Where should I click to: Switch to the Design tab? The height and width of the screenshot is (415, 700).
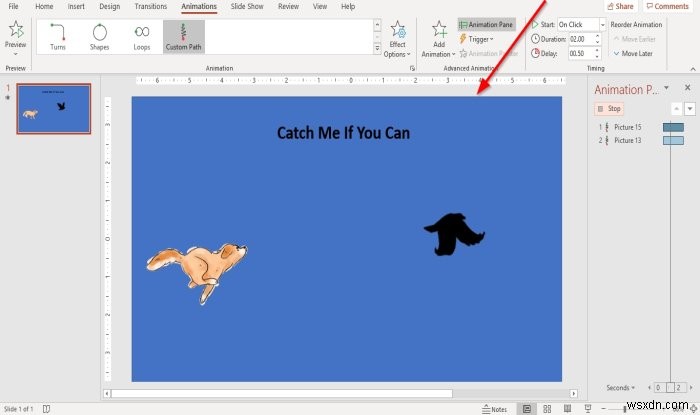pos(110,6)
